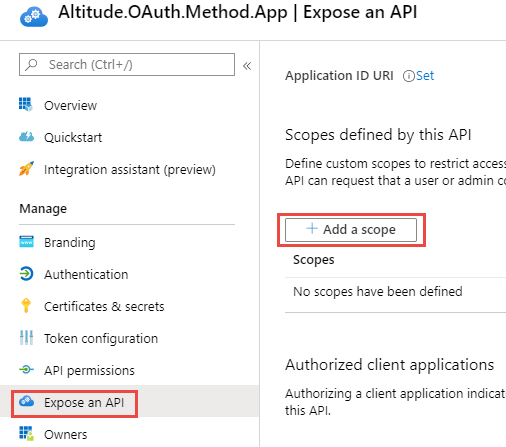The image size is (506, 447).
Task: Click the Integration assistant rocket icon
Action: click(x=26, y=169)
